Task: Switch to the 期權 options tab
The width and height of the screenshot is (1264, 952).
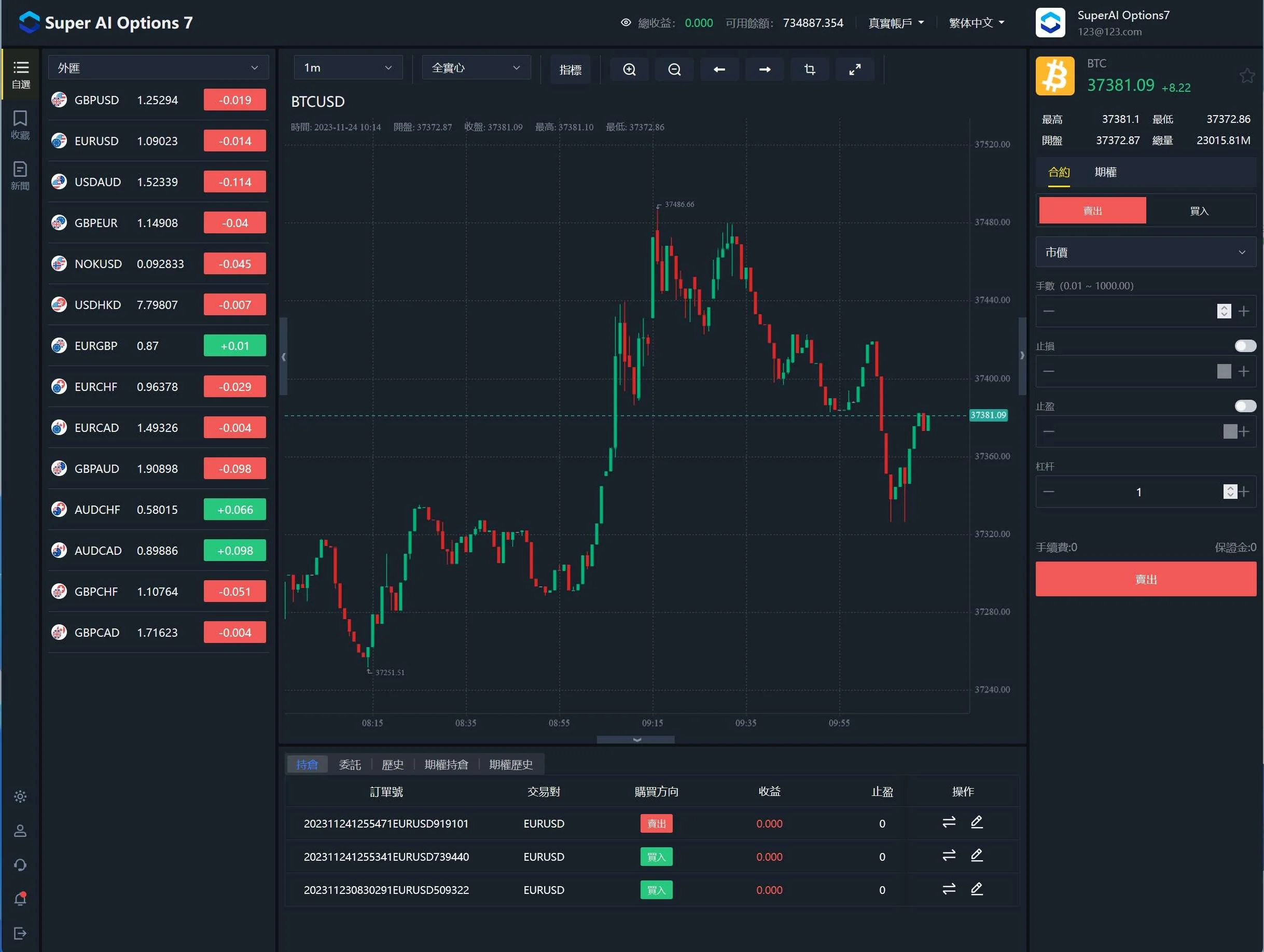Action: [x=1105, y=172]
